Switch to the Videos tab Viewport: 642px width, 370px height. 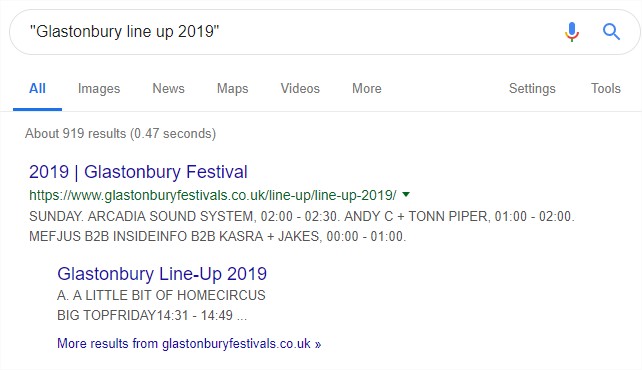point(300,88)
